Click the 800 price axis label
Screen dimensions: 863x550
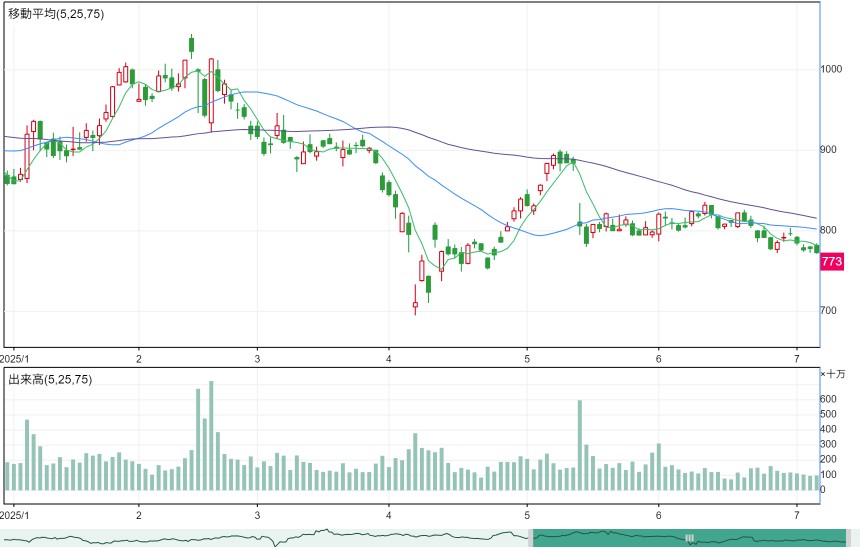pyautogui.click(x=828, y=230)
